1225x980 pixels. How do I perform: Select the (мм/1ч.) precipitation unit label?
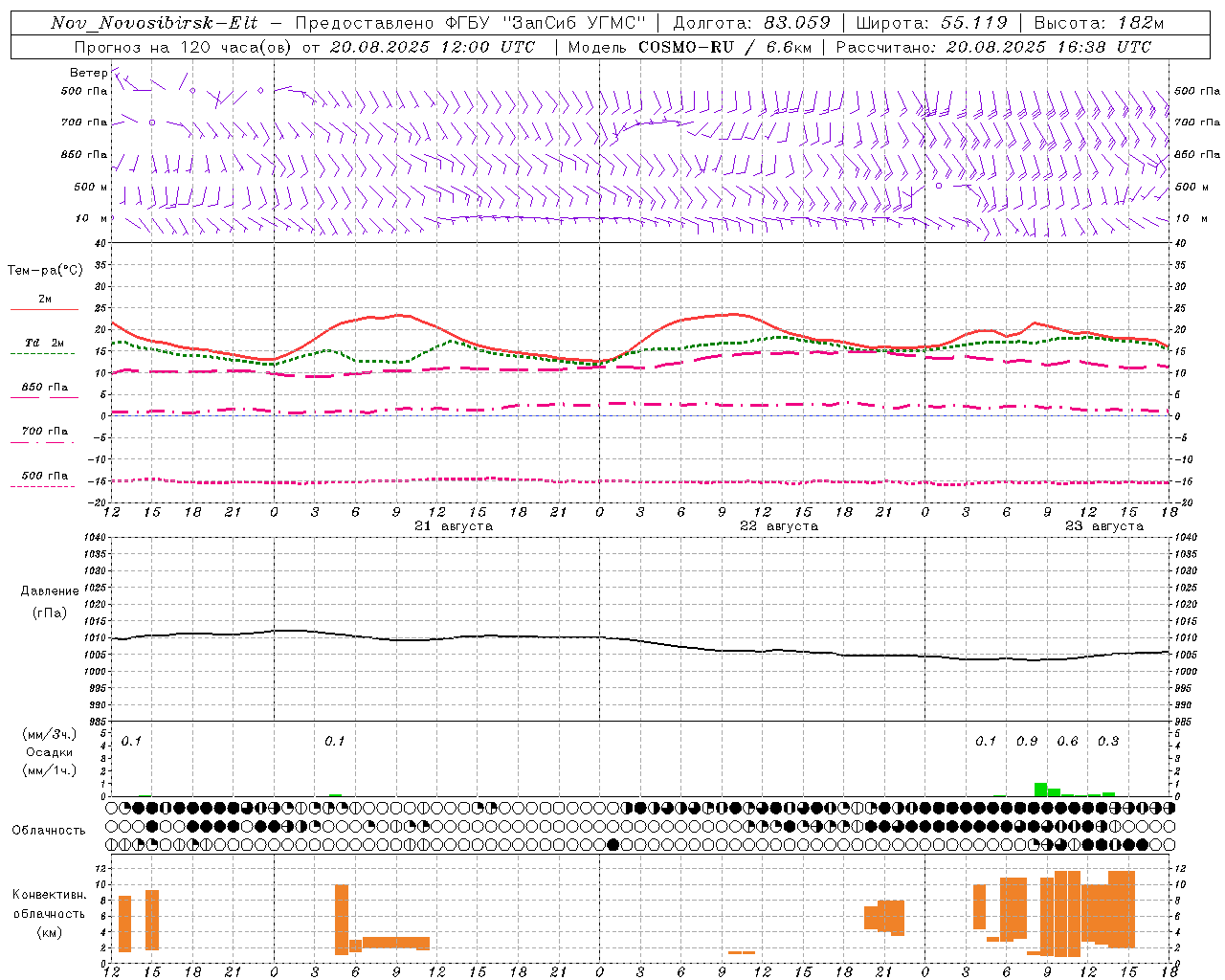[x=50, y=770]
